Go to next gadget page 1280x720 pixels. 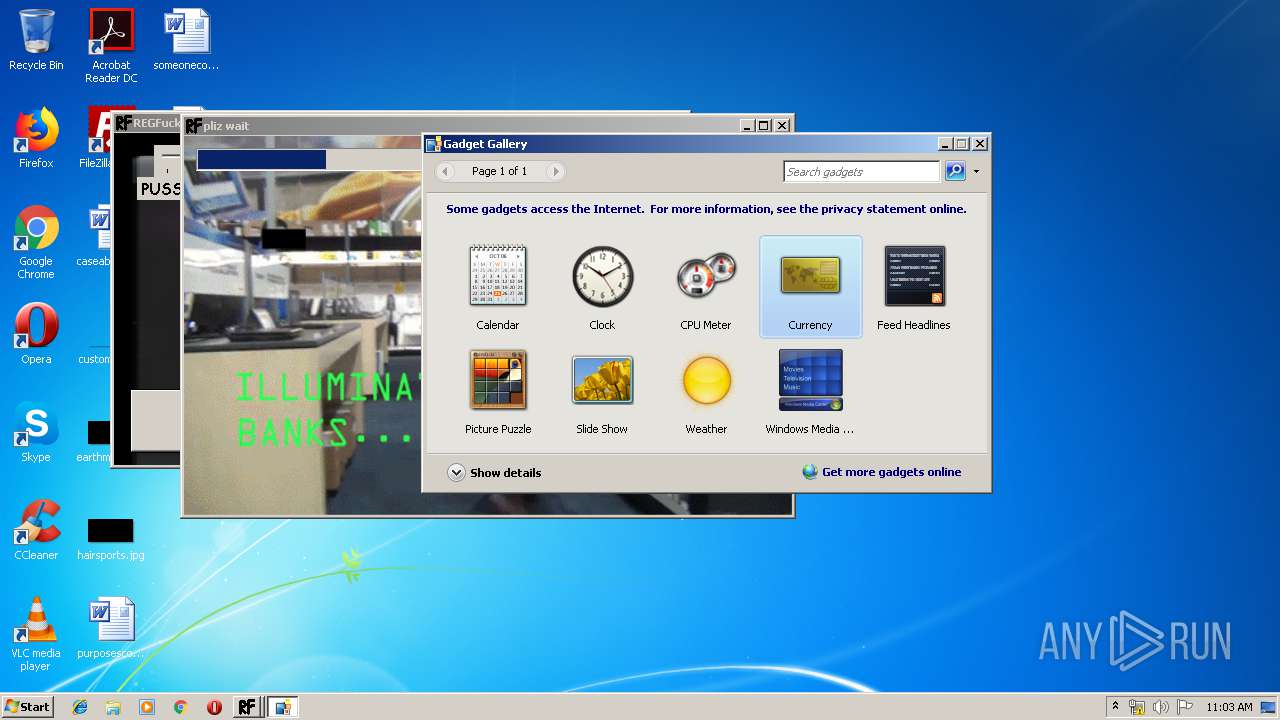coord(556,172)
